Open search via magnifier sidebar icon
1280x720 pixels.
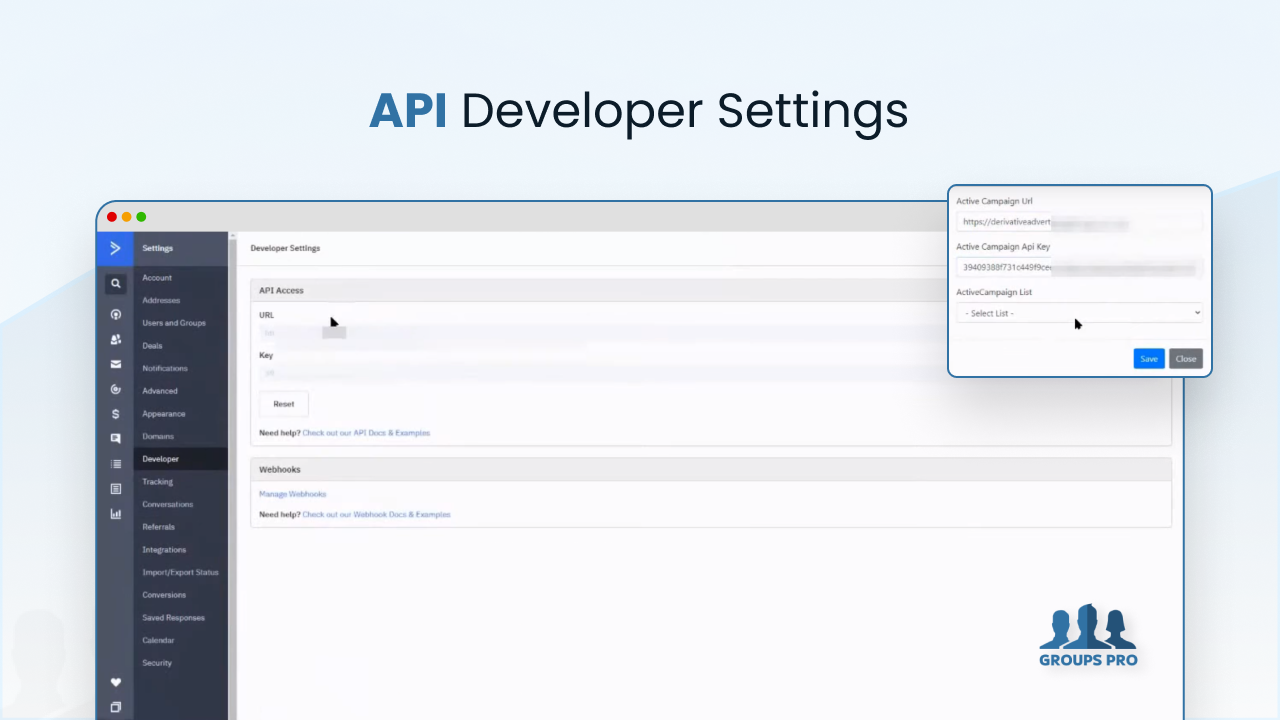click(115, 284)
